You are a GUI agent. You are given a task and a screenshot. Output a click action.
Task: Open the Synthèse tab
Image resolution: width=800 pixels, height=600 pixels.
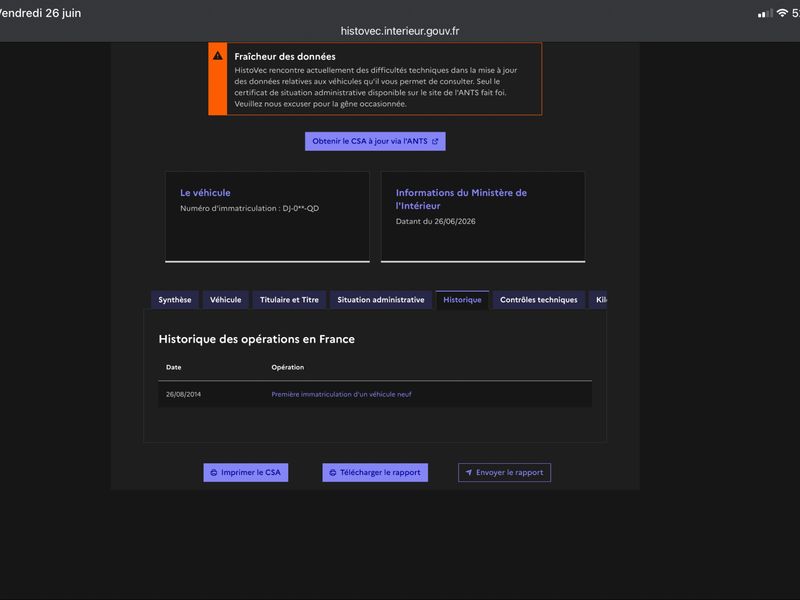tap(174, 300)
